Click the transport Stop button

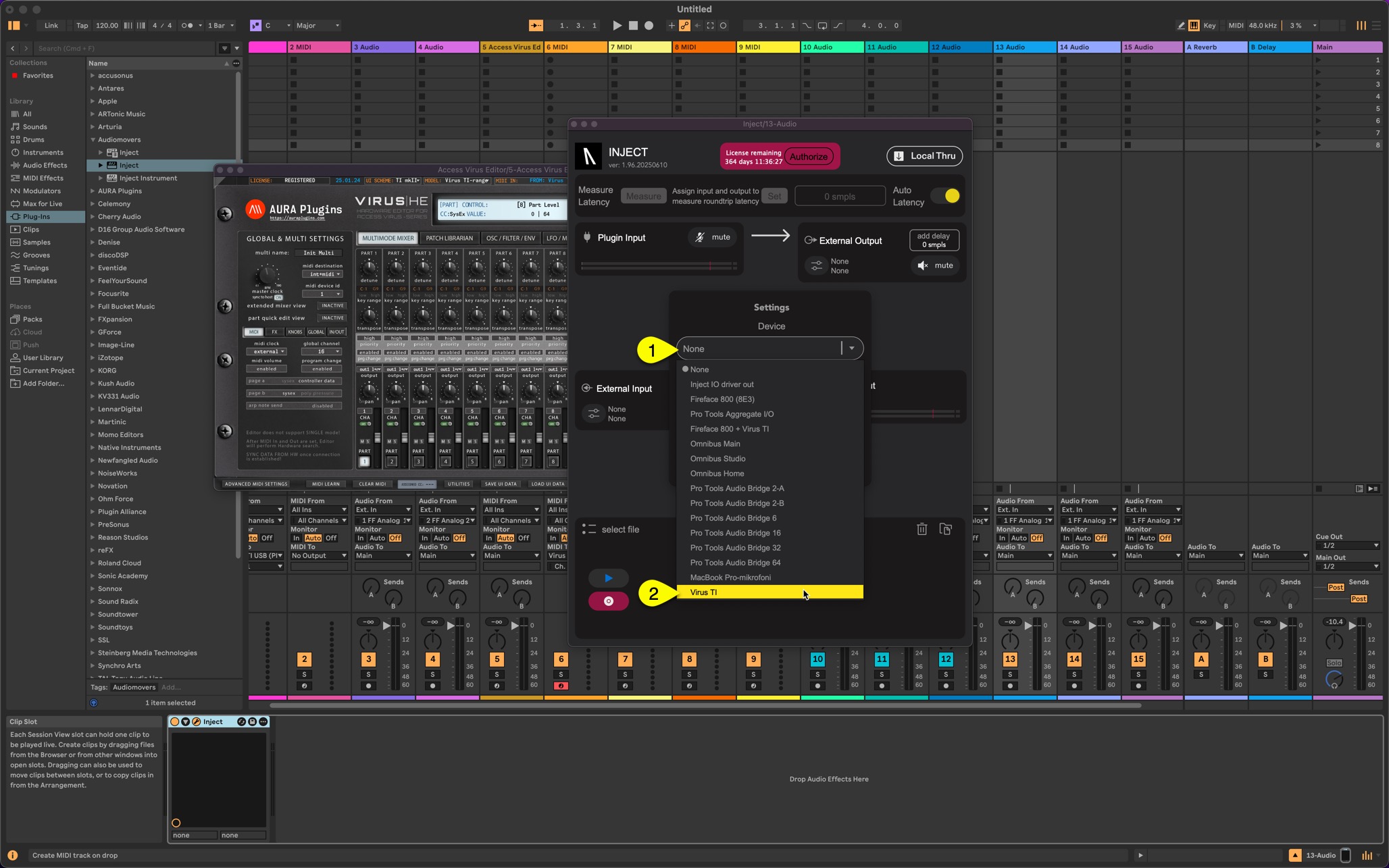(633, 26)
